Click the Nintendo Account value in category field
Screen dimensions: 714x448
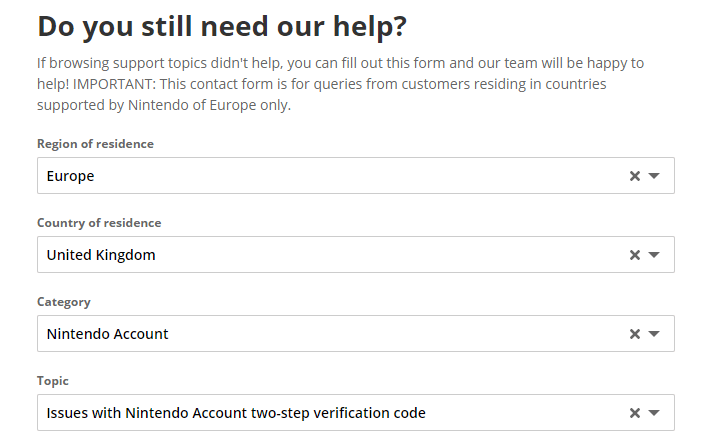(x=108, y=334)
